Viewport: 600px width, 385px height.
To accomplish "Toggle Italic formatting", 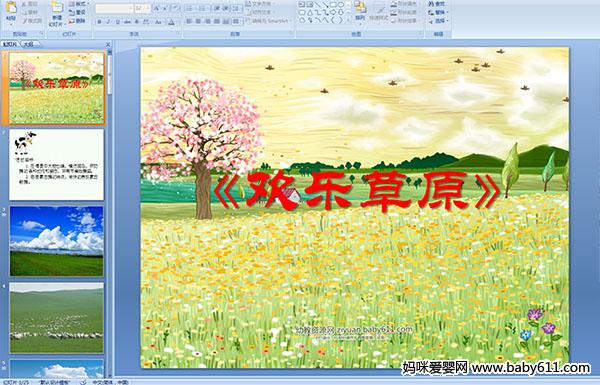I will [x=108, y=22].
